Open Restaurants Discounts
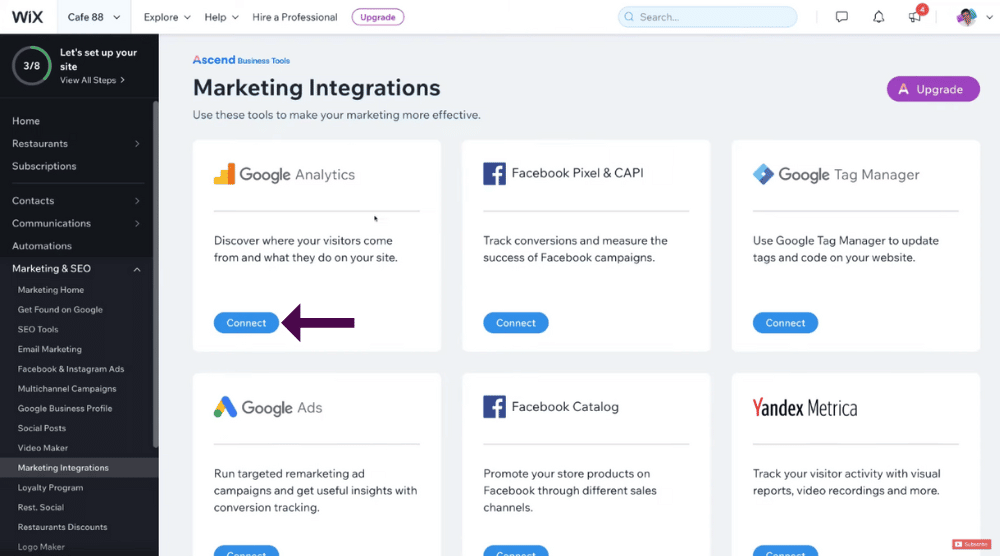 [62, 527]
